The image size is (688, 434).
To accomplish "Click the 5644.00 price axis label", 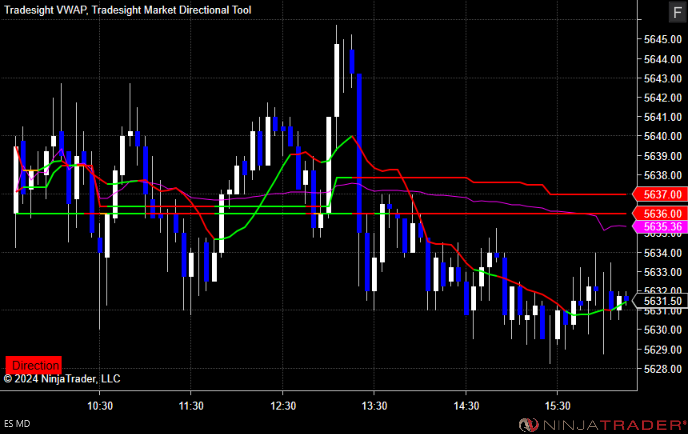I will [x=663, y=59].
